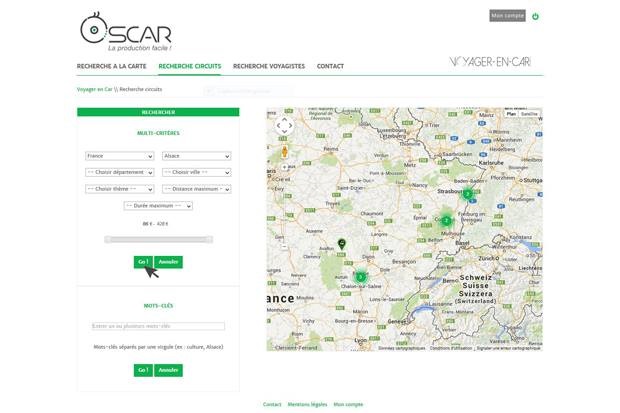Click Annuler under Mots-clés
Image resolution: width=620 pixels, height=413 pixels.
tap(168, 370)
